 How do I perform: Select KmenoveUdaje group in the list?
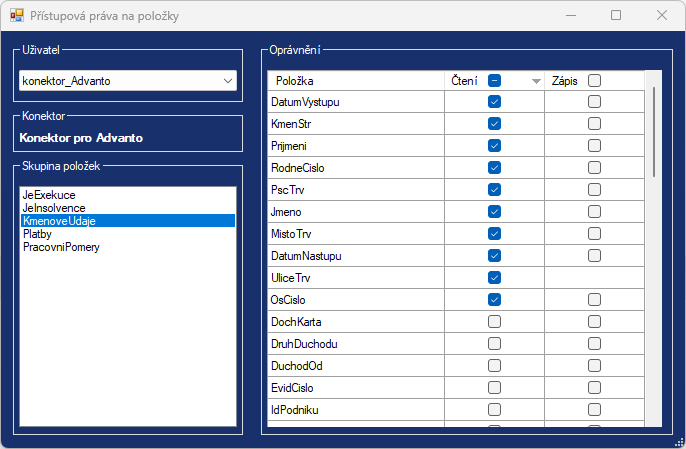click(128, 221)
